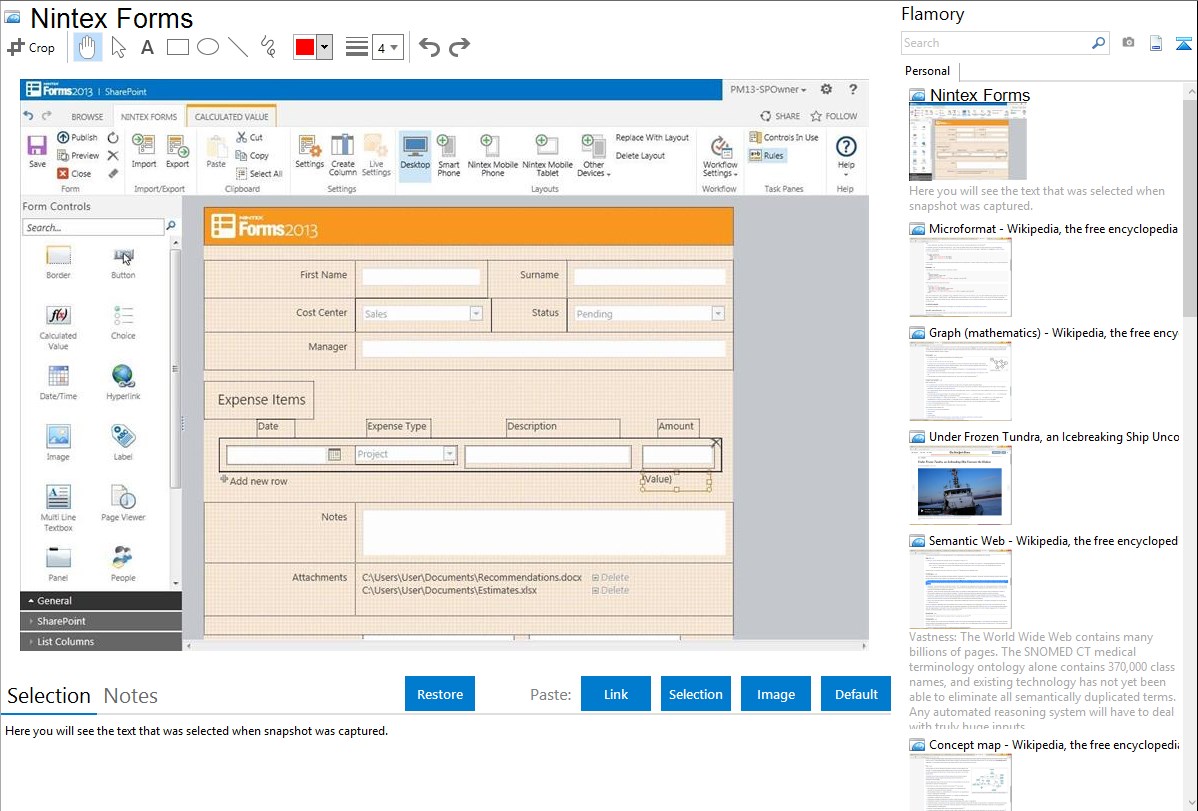Open the red color picker dropdown

pos(324,47)
